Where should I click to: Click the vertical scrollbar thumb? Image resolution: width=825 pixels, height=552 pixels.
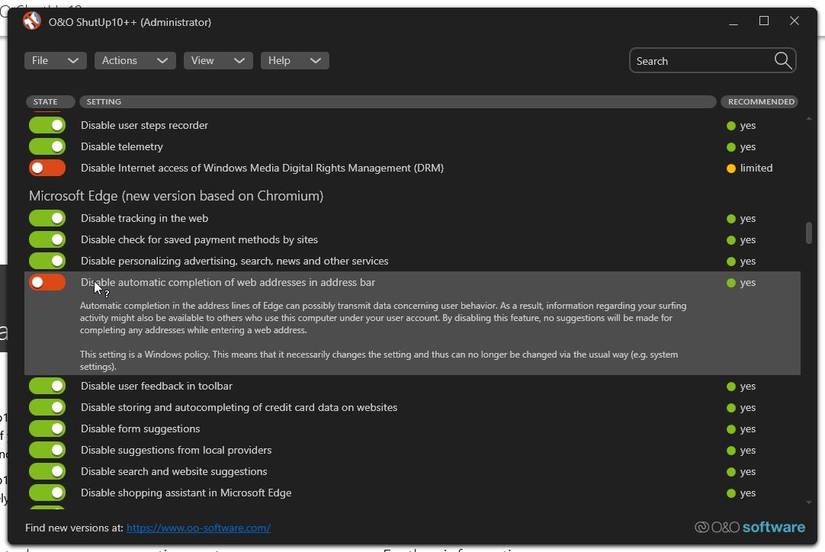point(809,233)
